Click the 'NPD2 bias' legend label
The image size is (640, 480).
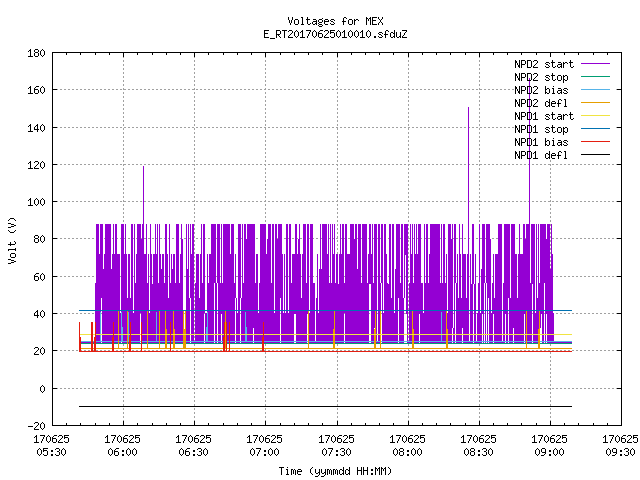coord(541,90)
